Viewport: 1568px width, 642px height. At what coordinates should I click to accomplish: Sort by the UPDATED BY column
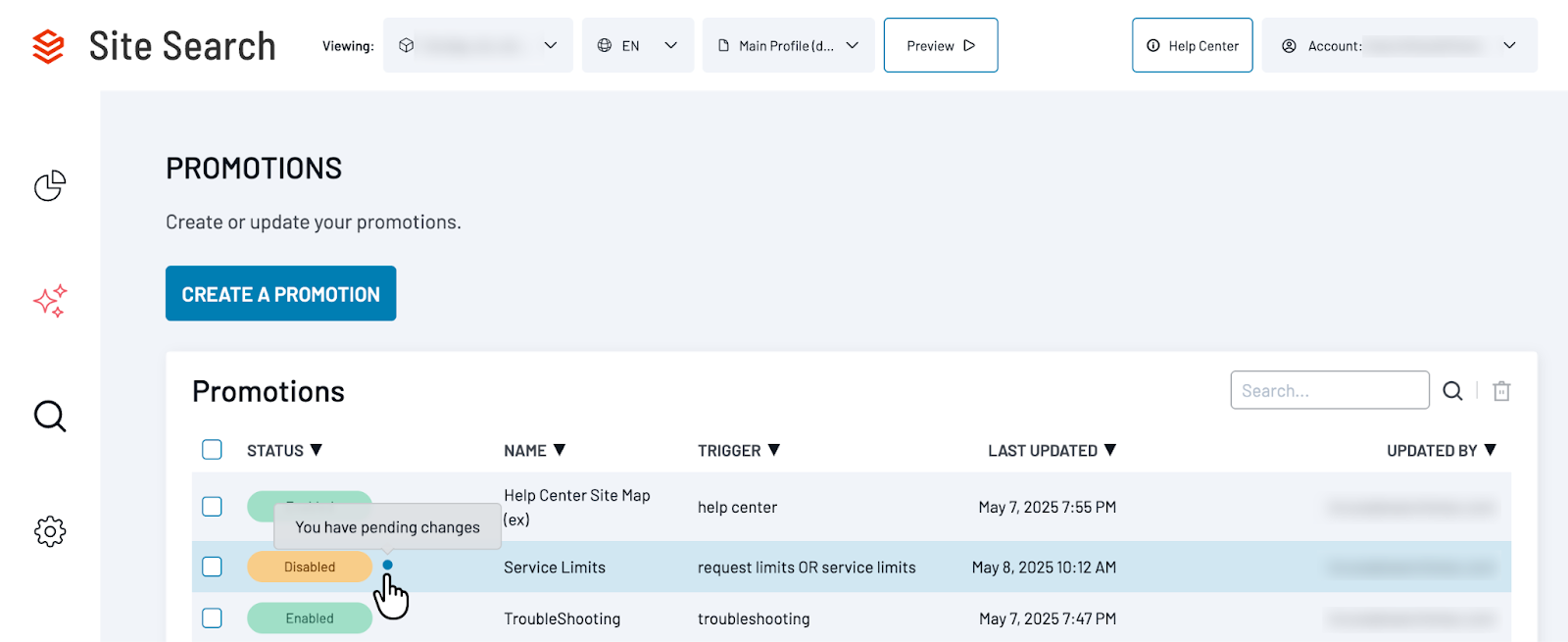pos(1442,451)
